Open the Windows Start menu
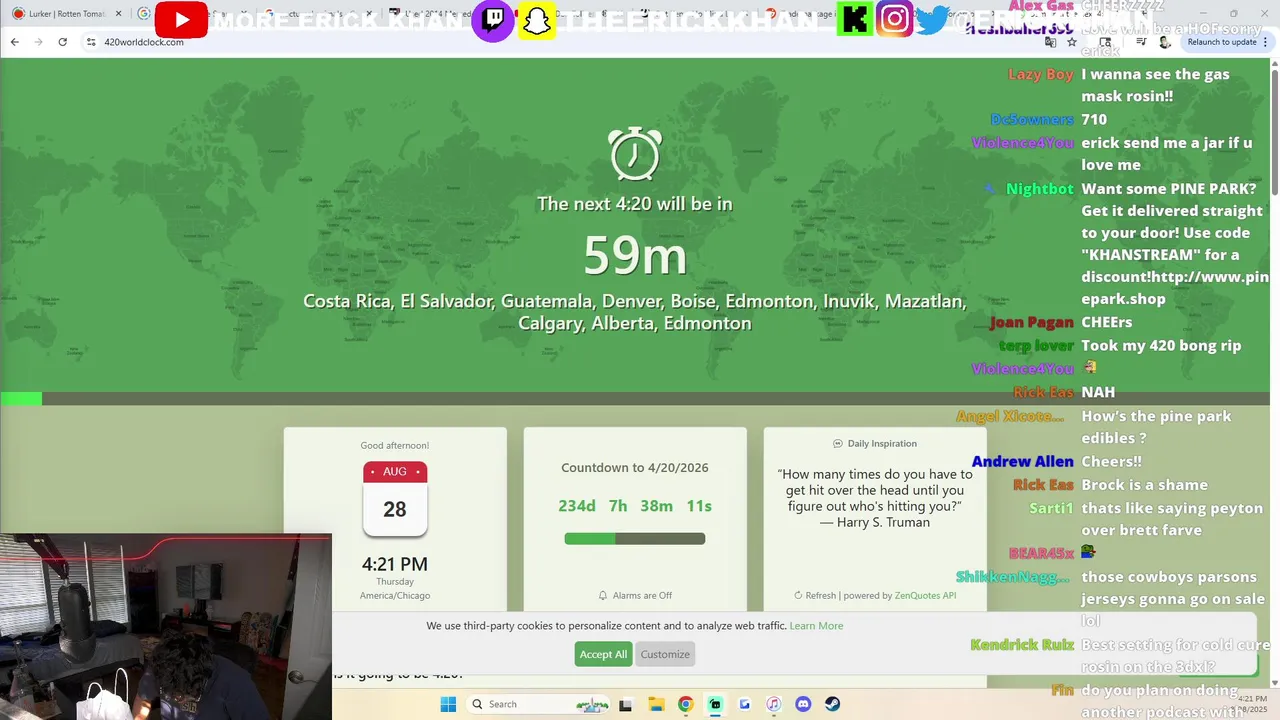The image size is (1280, 720). pyautogui.click(x=448, y=704)
